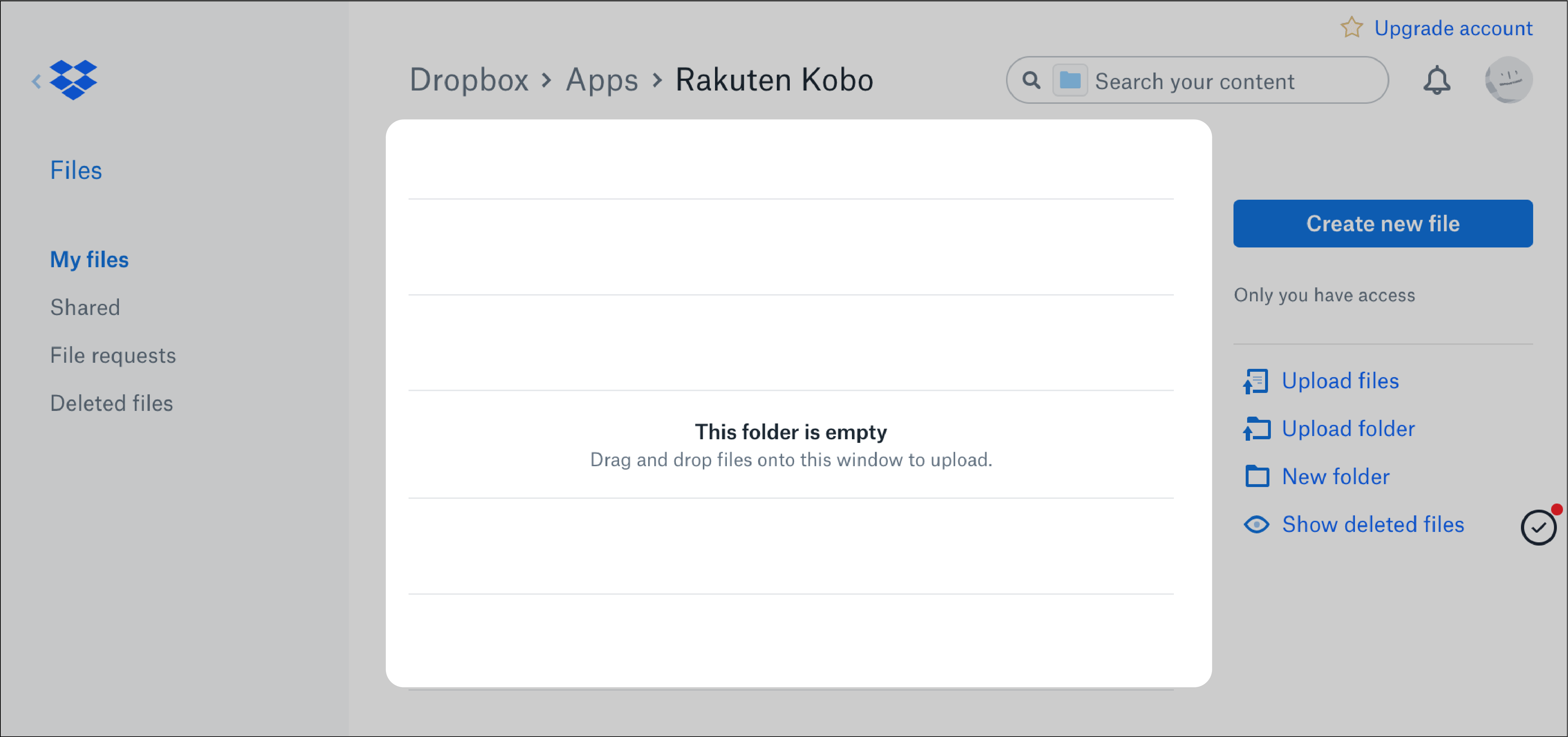The height and width of the screenshot is (737, 1568).
Task: Click the Upload files icon
Action: point(1256,381)
